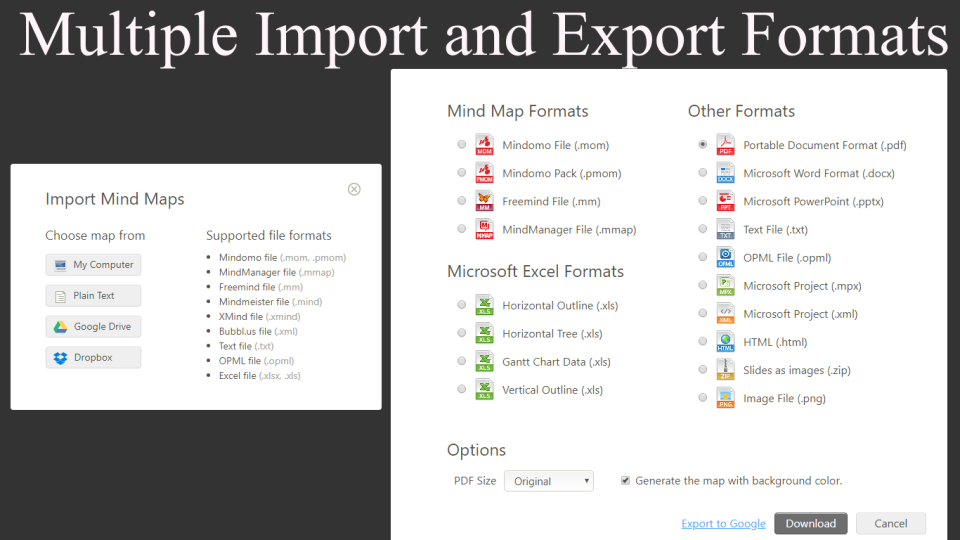Select the Vertical Outline (.xls) radio button
960x540 pixels.
click(462, 389)
